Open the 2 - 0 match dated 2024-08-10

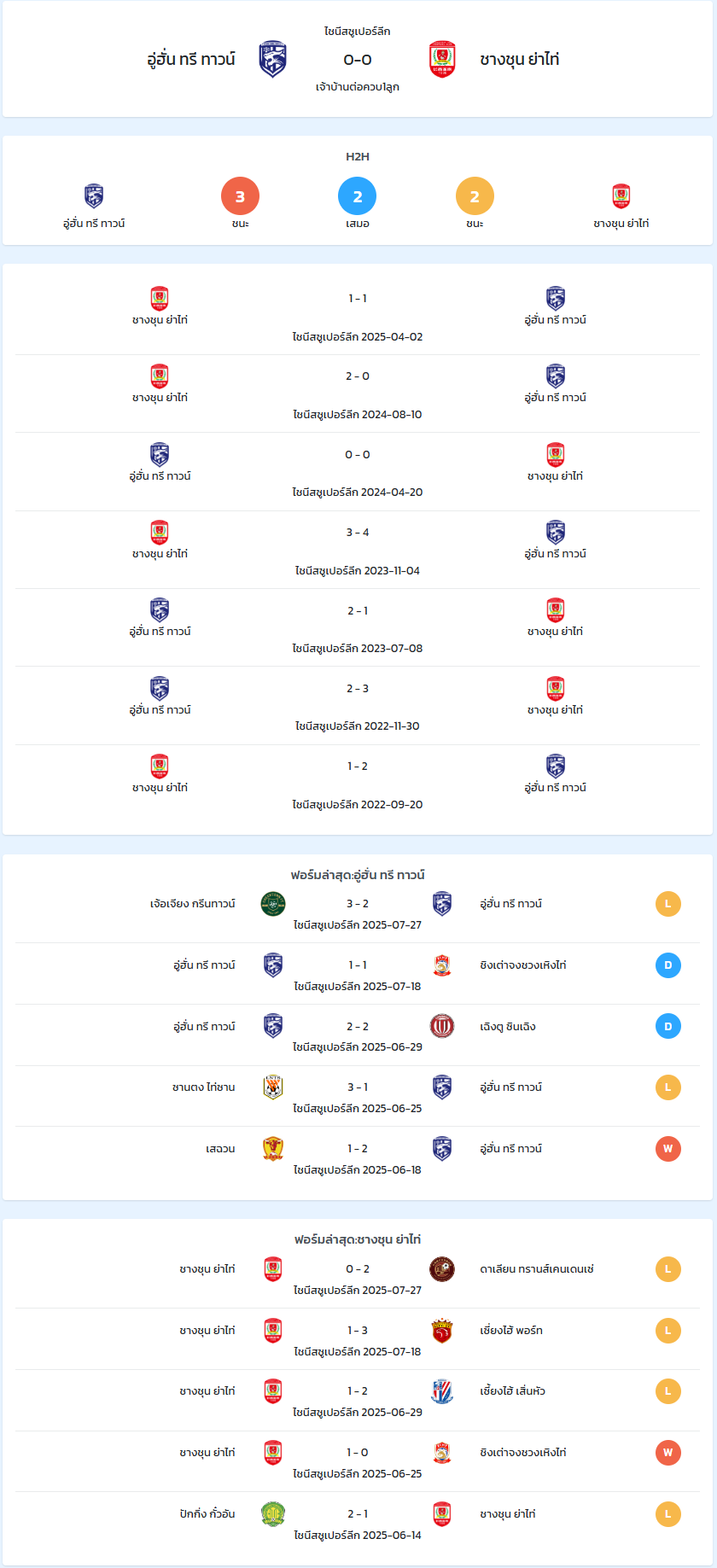point(358,393)
